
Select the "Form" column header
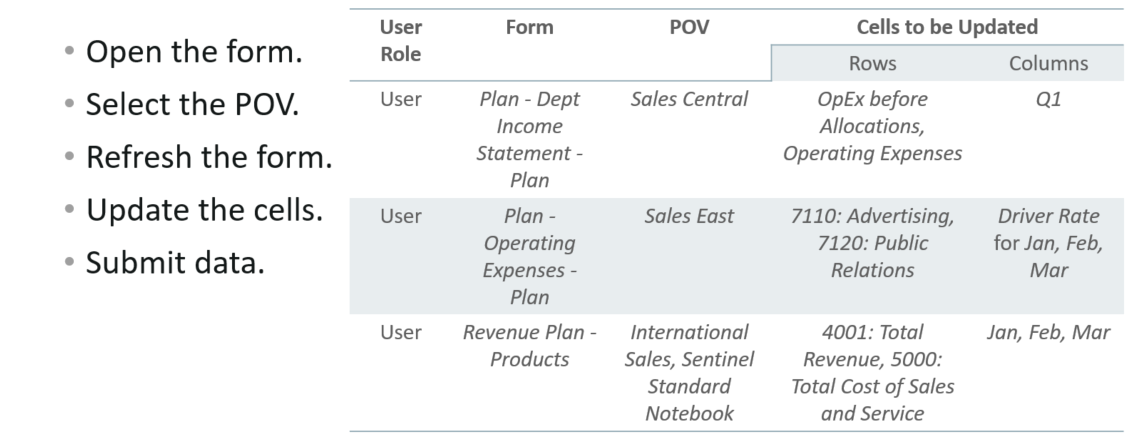pos(546,27)
